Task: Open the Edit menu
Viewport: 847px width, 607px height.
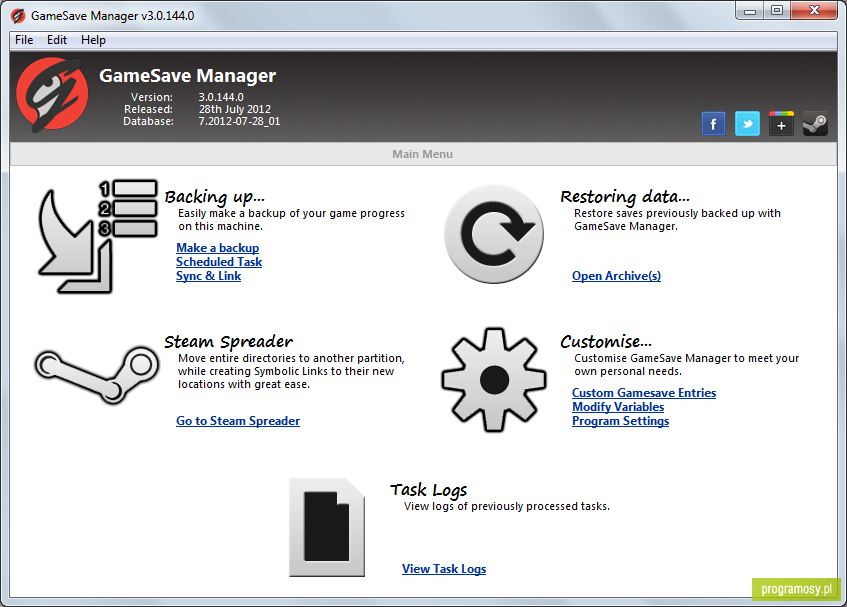Action: coord(57,40)
